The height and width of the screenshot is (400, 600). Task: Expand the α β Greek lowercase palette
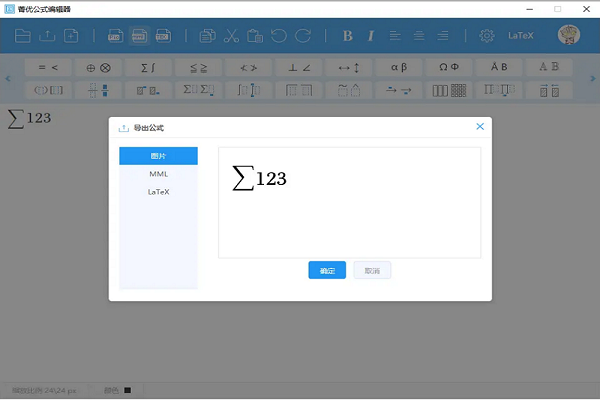click(398, 68)
